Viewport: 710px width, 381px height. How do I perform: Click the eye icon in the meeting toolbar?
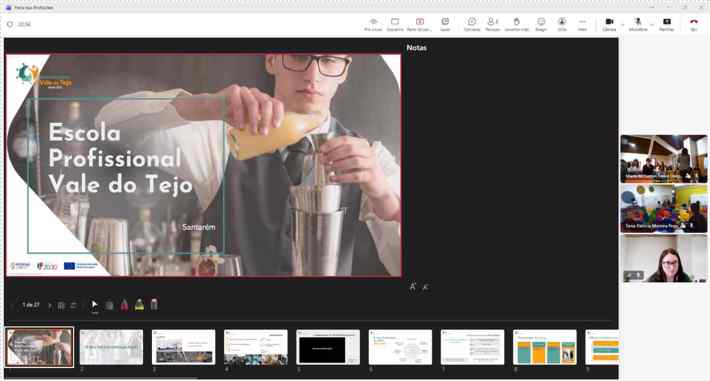(x=373, y=24)
